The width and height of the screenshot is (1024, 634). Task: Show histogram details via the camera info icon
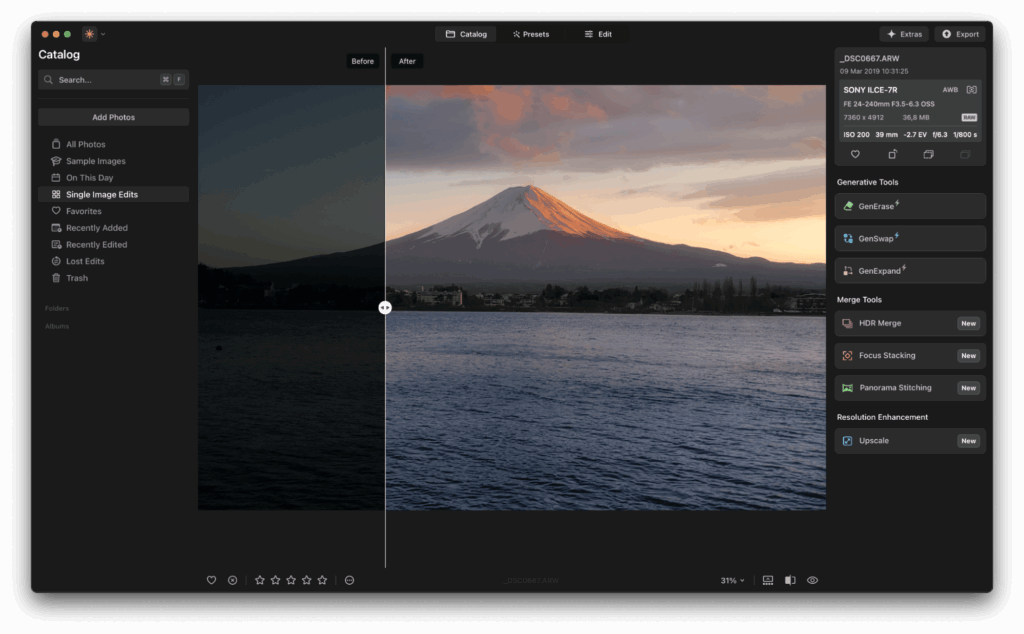click(x=971, y=89)
